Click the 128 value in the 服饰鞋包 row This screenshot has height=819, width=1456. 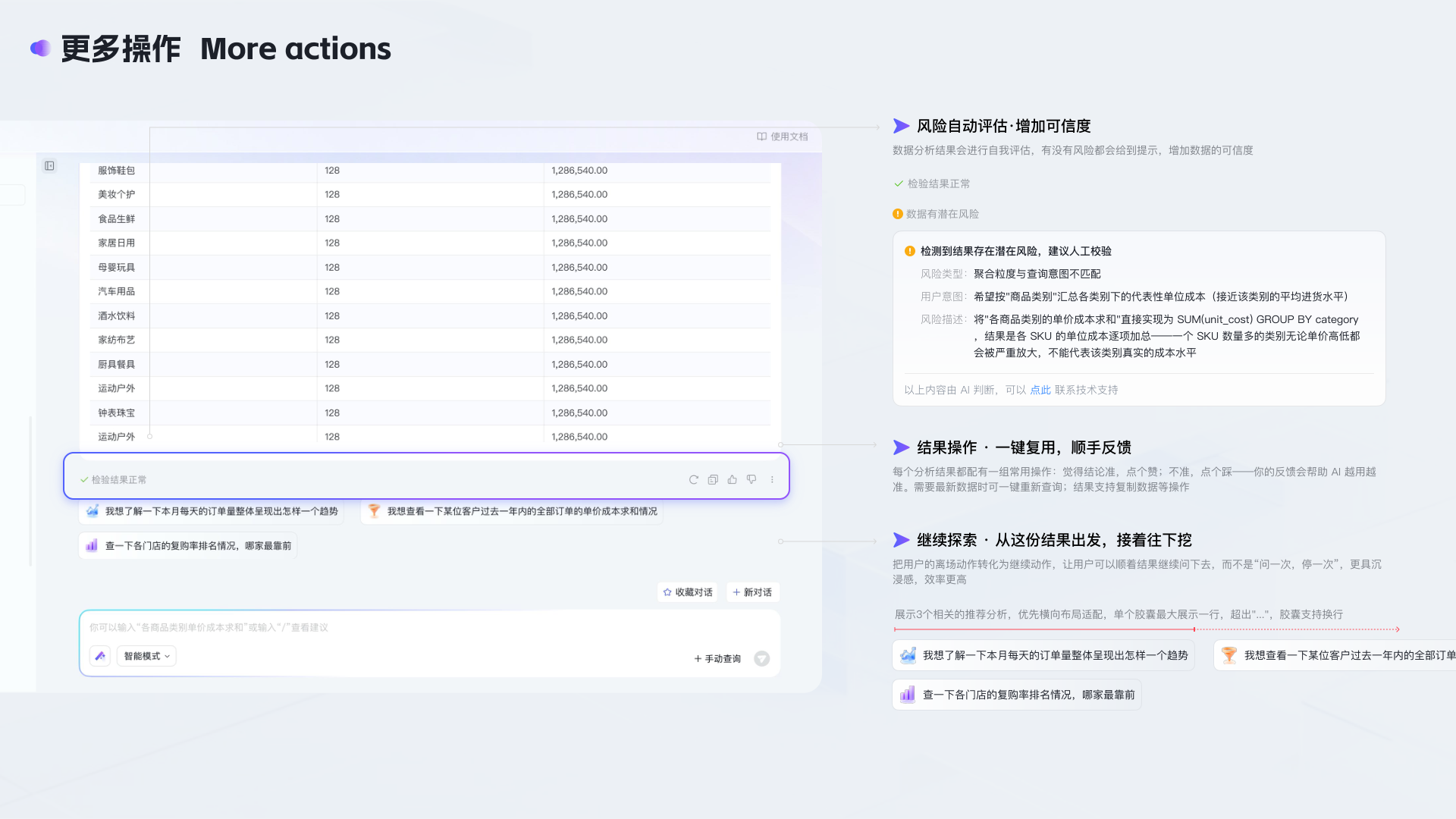(332, 171)
